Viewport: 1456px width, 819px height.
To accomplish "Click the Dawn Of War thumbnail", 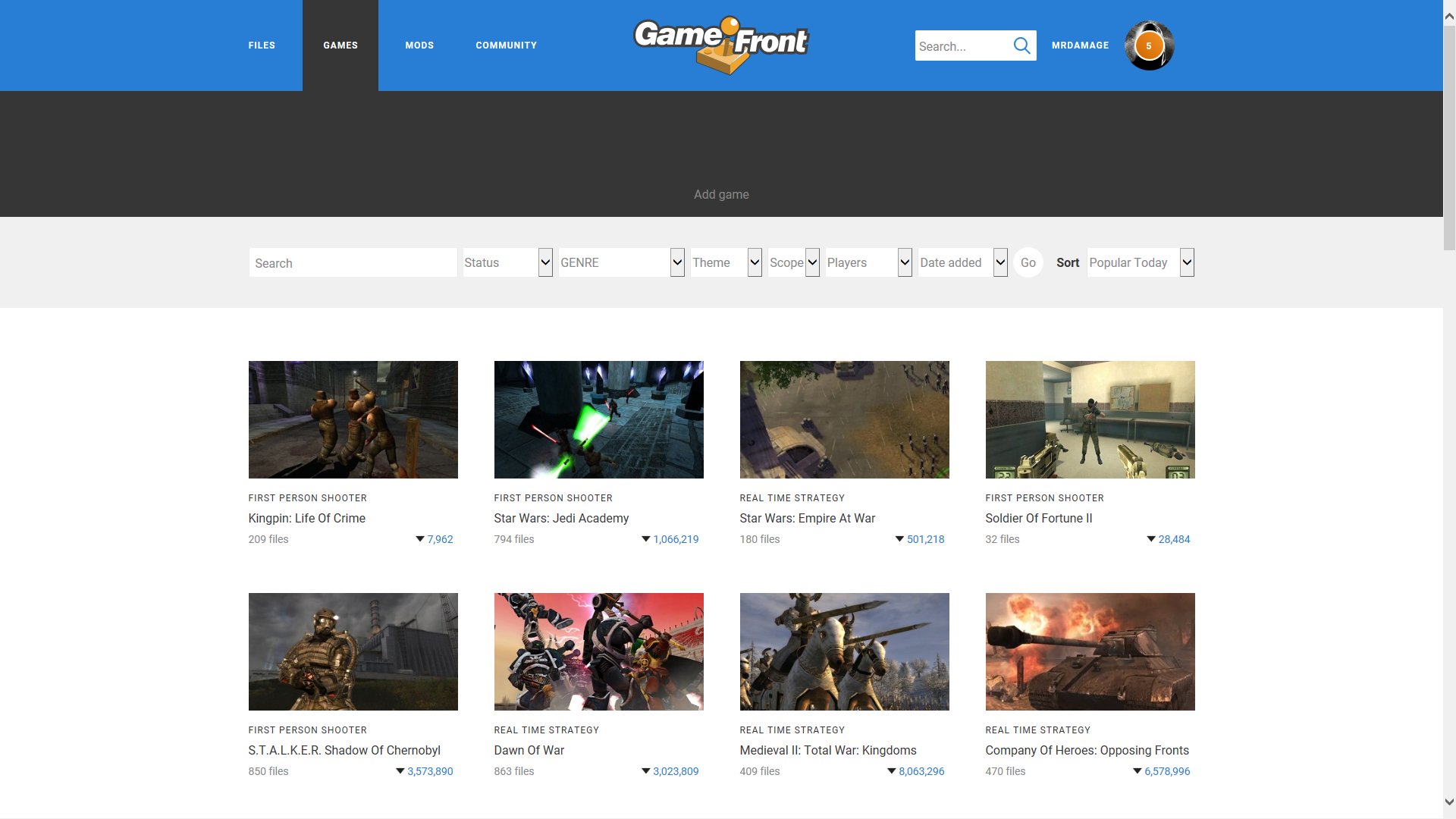I will pos(599,651).
